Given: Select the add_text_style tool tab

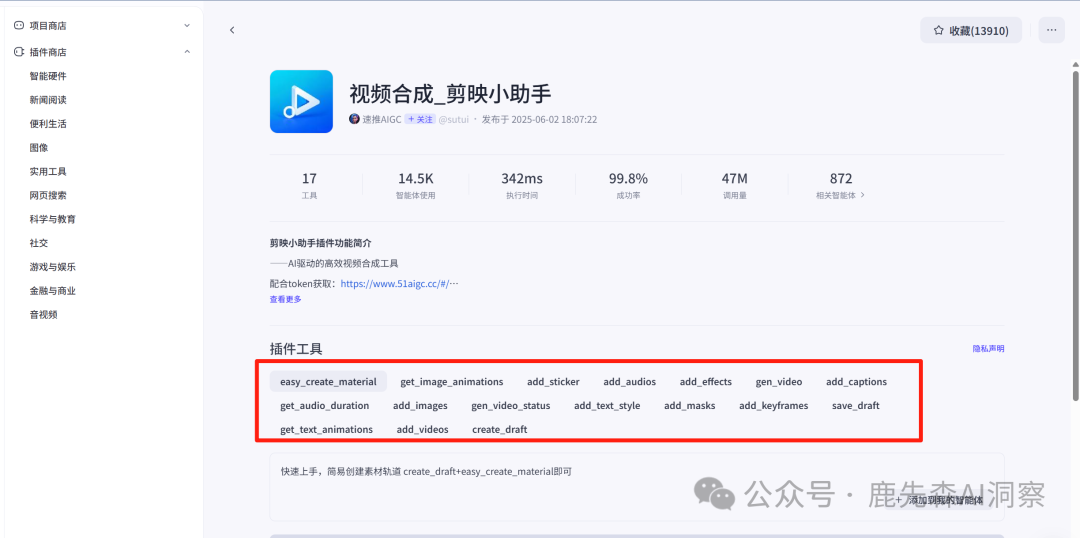Looking at the screenshot, I should 608,406.
